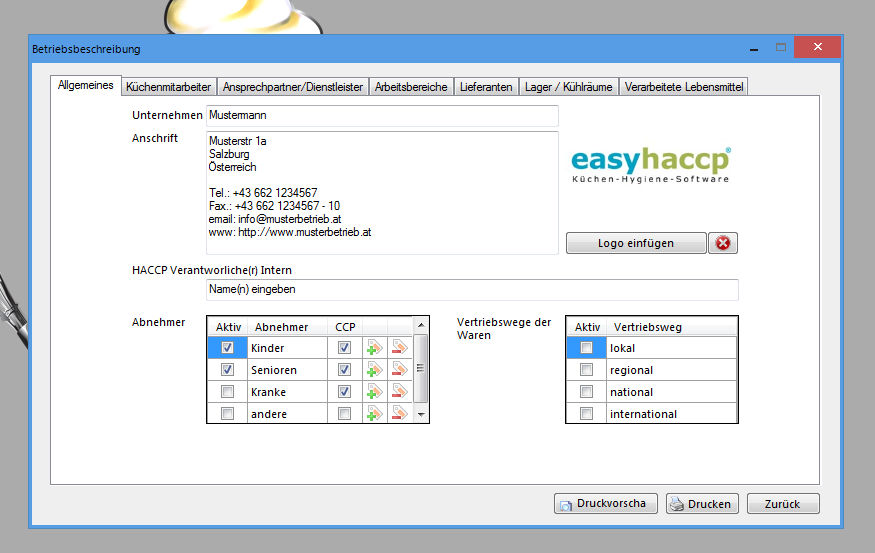Open the Druckvorschau print preview

(605, 503)
